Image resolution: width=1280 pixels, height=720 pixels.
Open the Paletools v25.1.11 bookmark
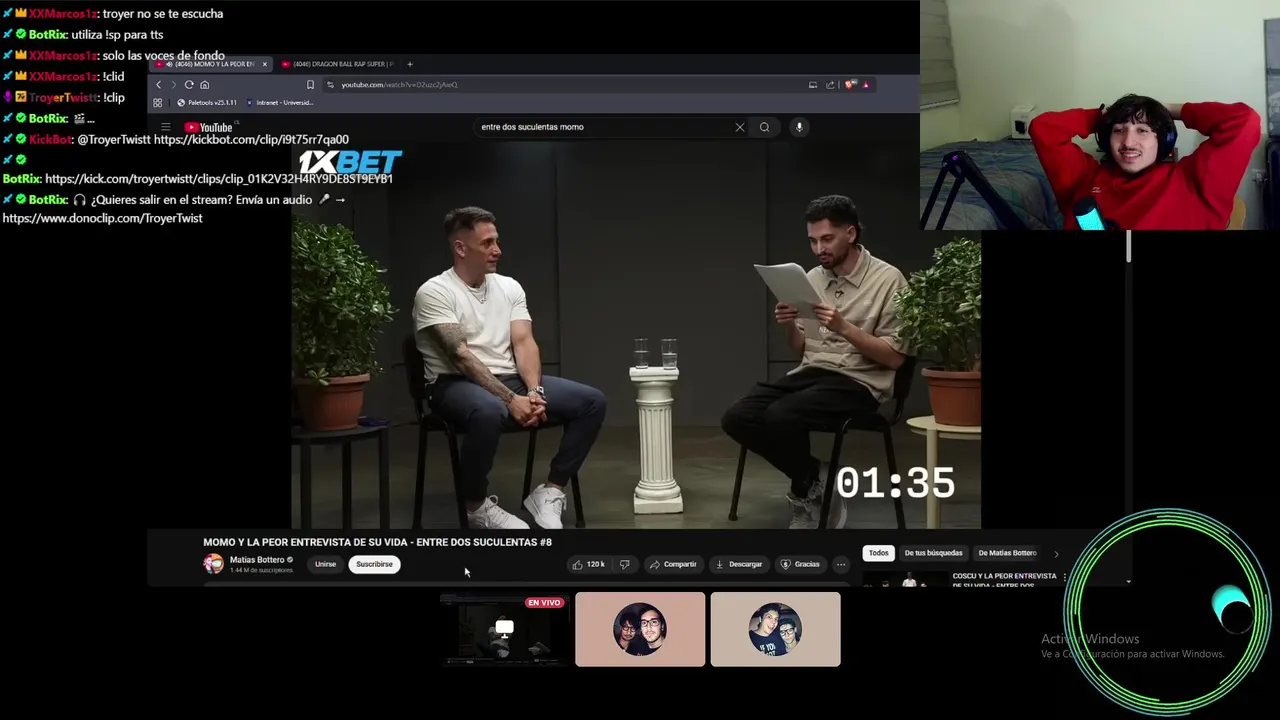coord(207,102)
